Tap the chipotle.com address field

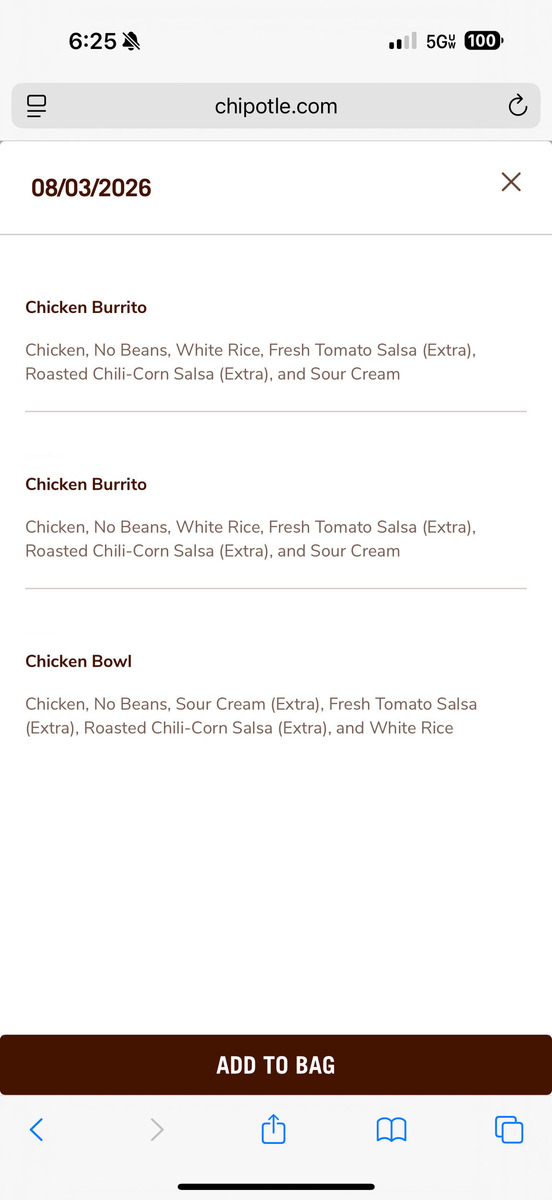pos(276,106)
